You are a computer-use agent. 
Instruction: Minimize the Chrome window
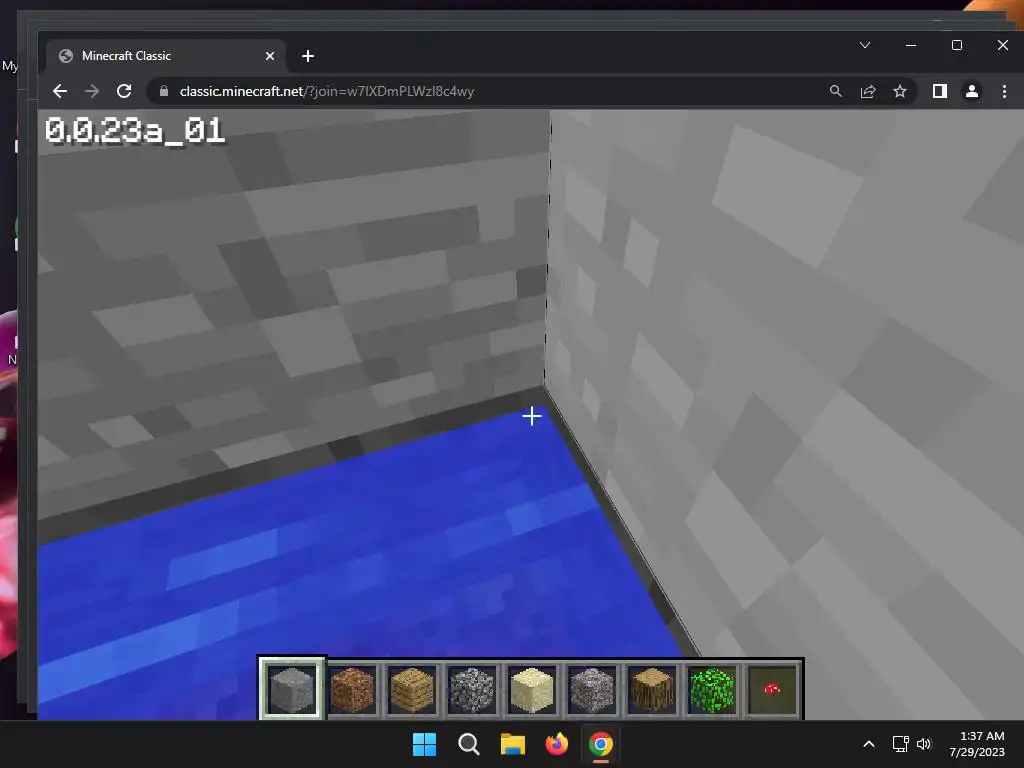911,45
